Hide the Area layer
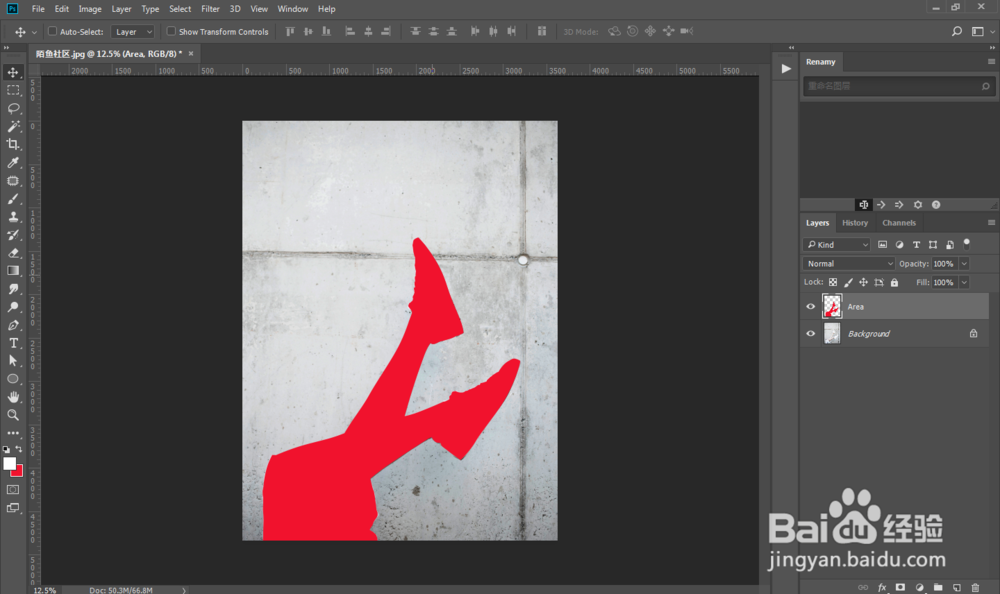 coord(811,307)
